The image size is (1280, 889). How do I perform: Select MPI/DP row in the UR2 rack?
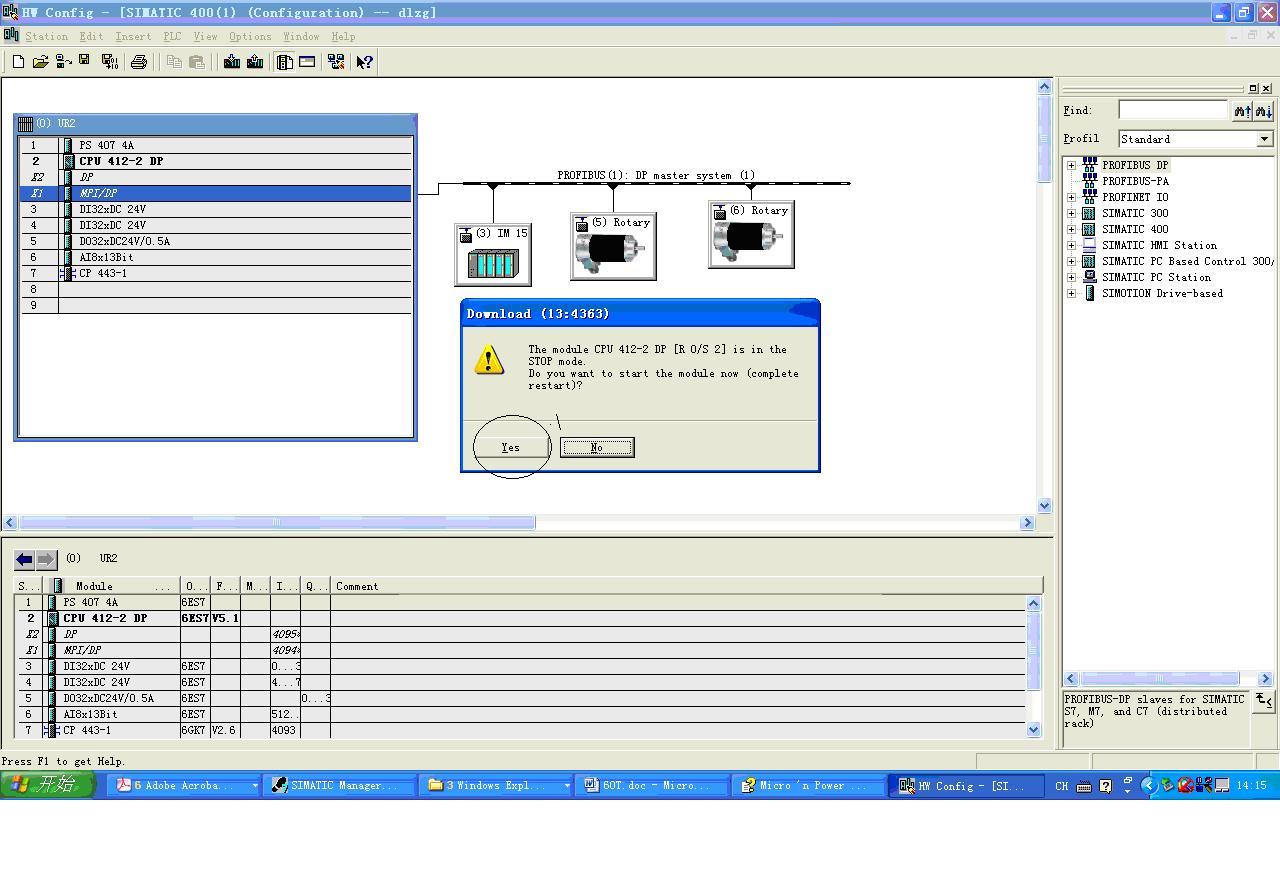[215, 193]
